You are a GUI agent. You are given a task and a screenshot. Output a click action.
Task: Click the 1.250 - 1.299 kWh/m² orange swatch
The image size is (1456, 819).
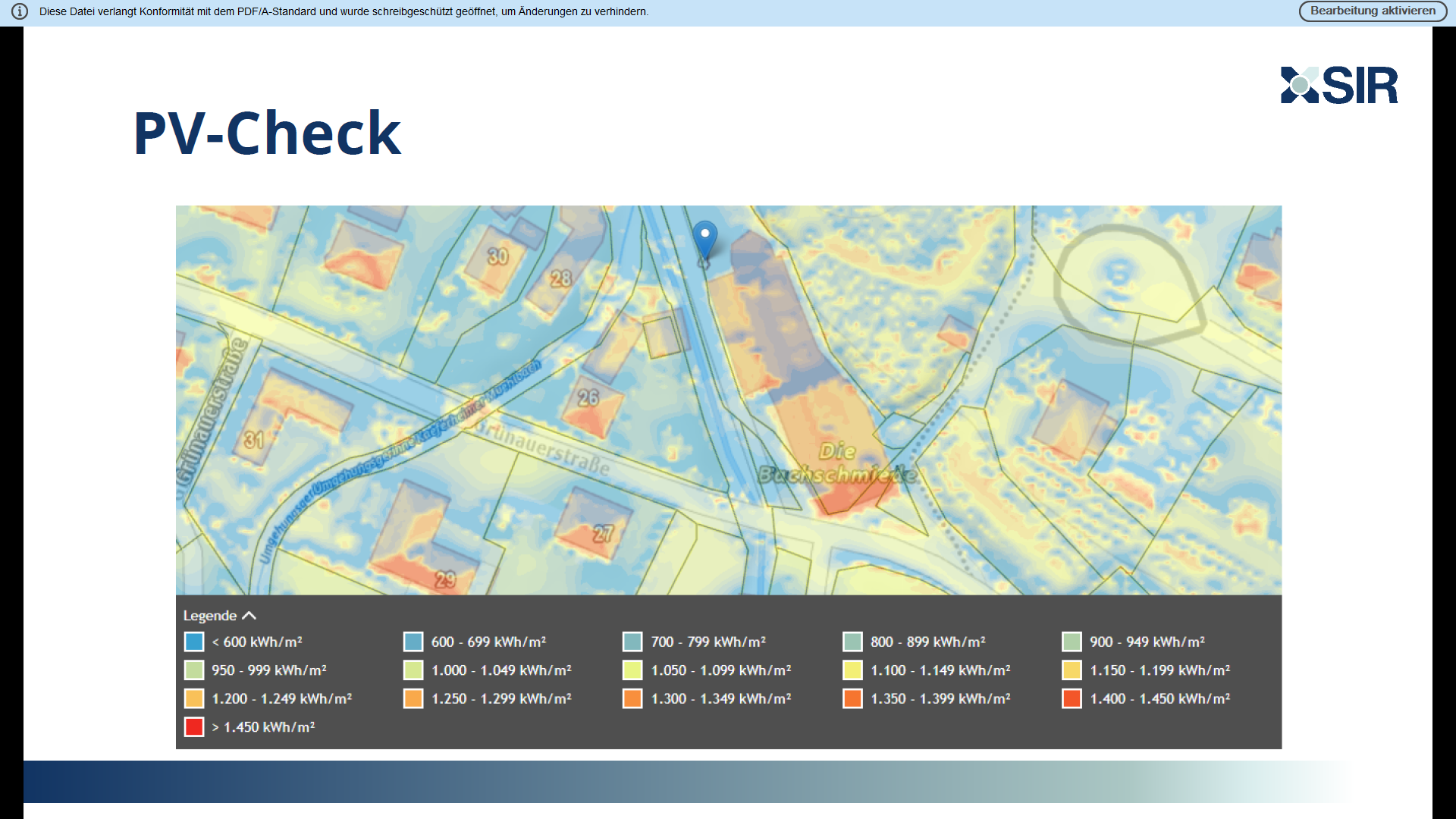tap(413, 698)
